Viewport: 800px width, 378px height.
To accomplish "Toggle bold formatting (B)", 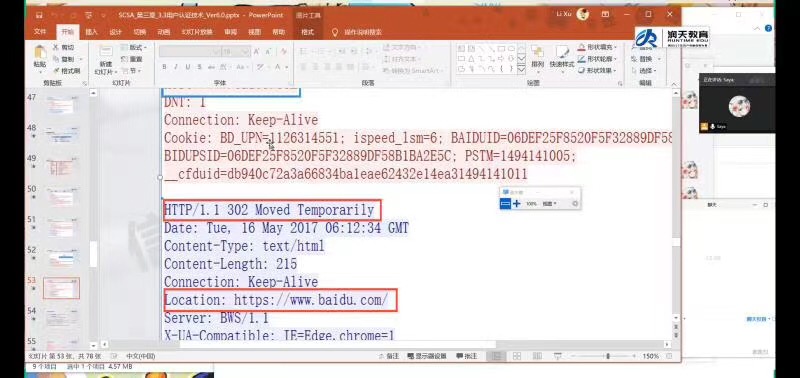I will 164,67.
